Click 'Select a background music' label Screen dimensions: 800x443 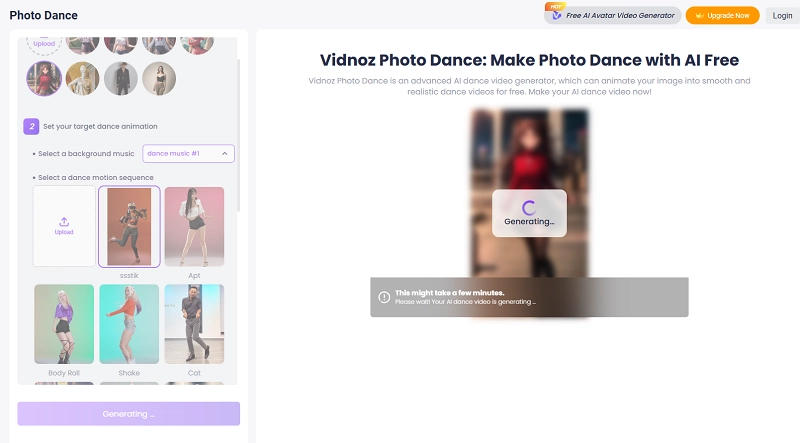[x=86, y=154]
